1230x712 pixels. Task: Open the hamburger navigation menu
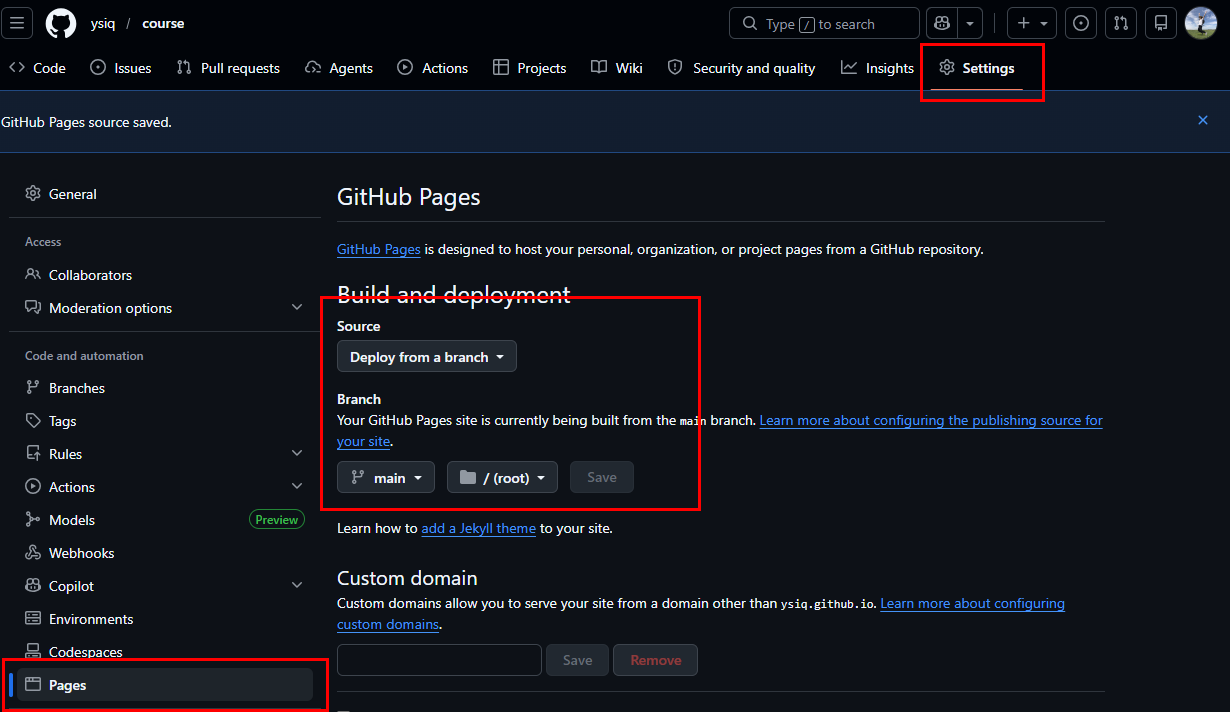click(x=17, y=23)
